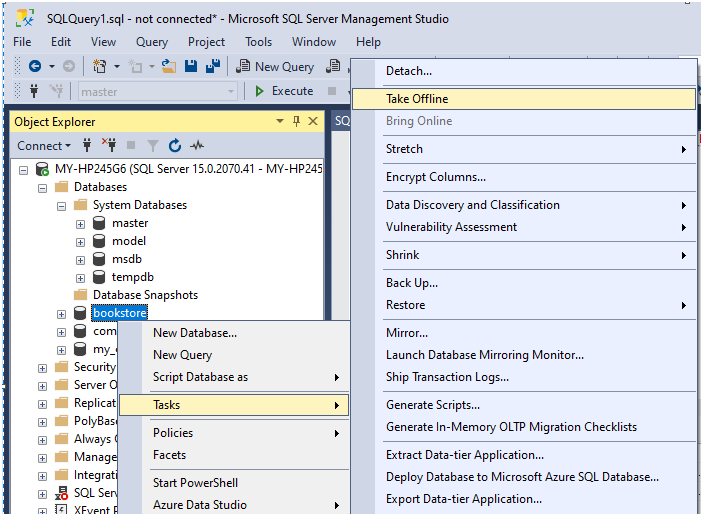The width and height of the screenshot is (703, 516).
Task: Click the Cancel Executing Query stop icon
Action: (x=332, y=91)
